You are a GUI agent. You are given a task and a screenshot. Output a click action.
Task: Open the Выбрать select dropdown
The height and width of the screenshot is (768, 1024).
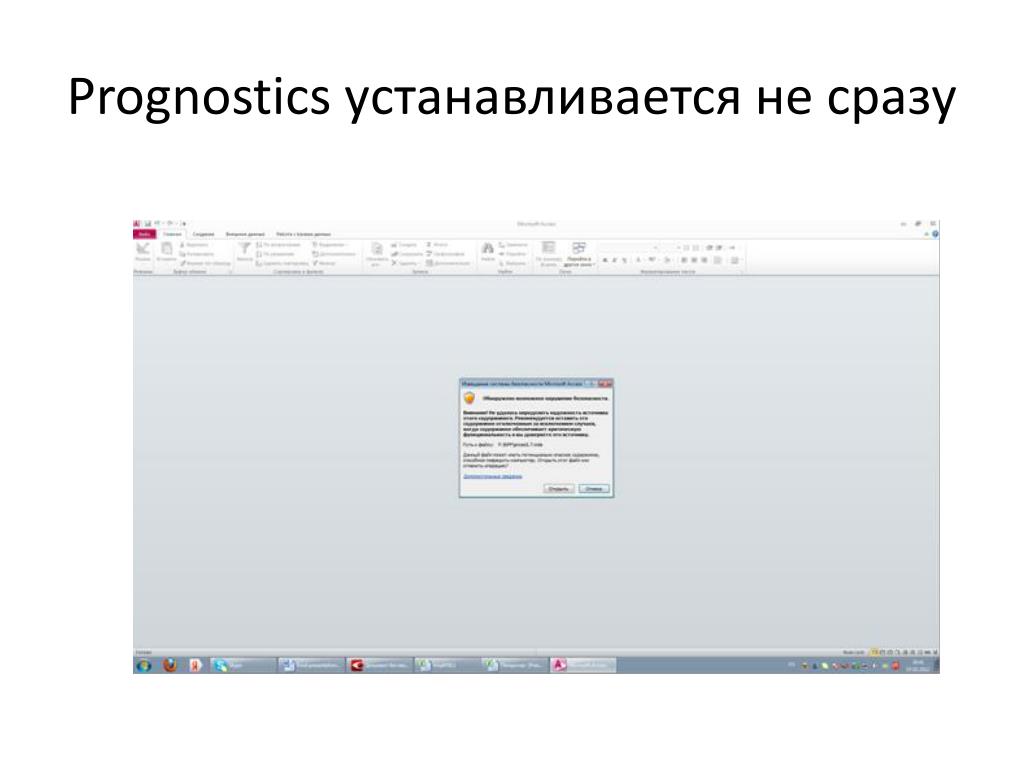coord(513,263)
